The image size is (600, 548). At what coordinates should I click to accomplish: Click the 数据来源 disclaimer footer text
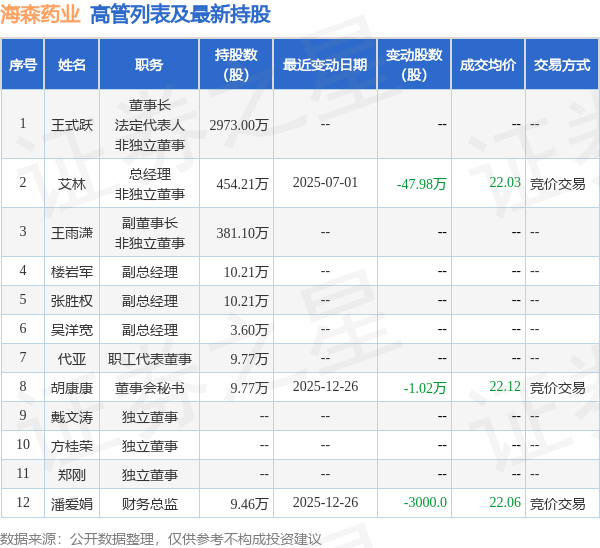[161, 539]
